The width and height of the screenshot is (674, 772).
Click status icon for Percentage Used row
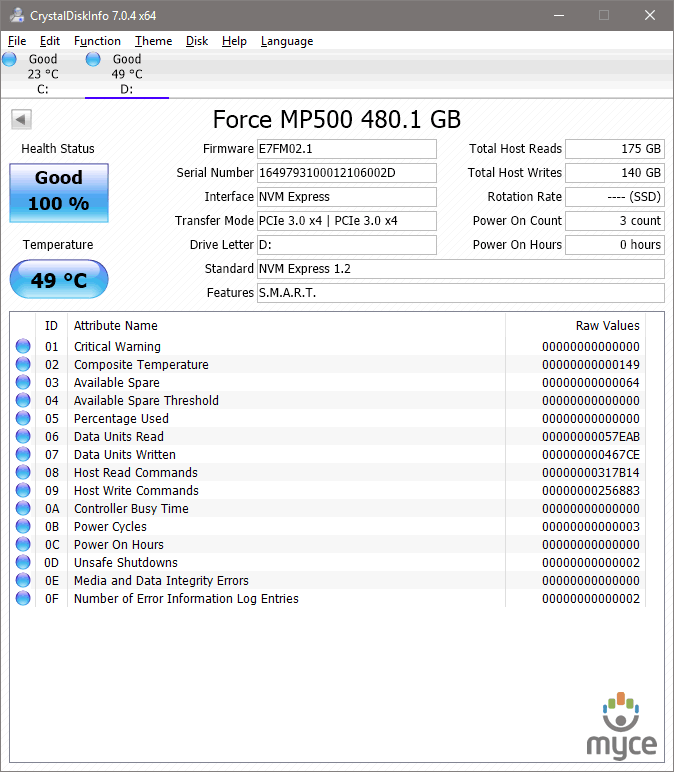[x=23, y=418]
